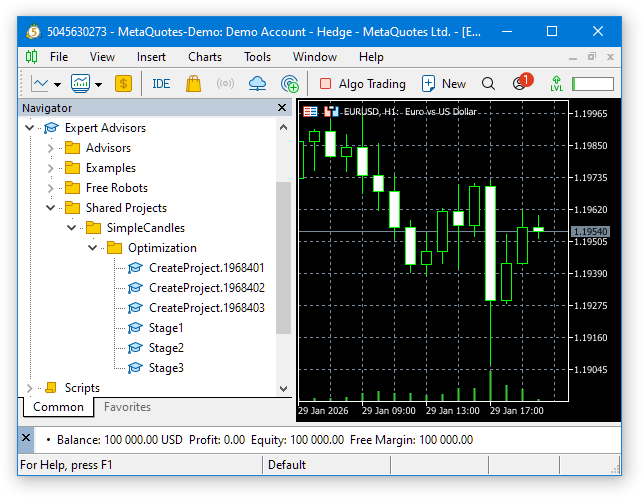The height and width of the screenshot is (498, 643).
Task: Click the Expert Advisors graduation cap icon
Action: click(51, 128)
